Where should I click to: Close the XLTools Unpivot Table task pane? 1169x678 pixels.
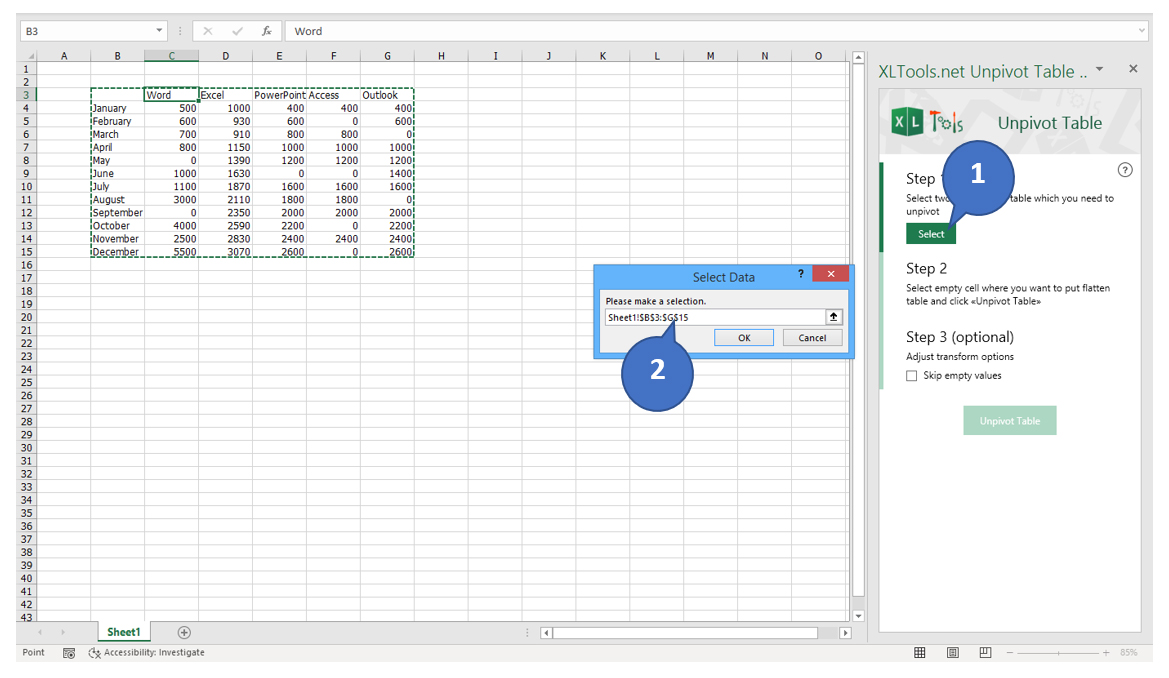tap(1133, 69)
